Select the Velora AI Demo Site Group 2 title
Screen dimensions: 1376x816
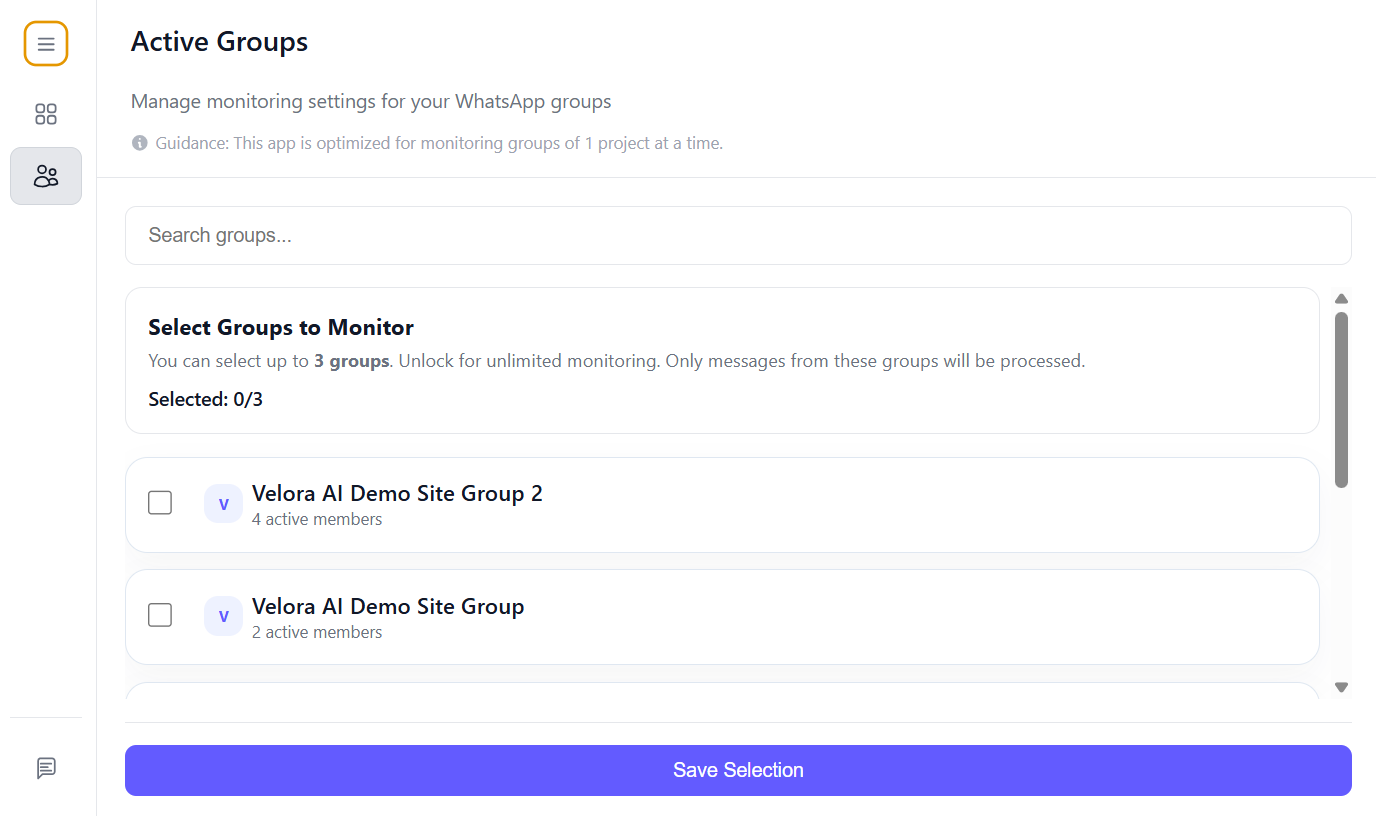click(x=397, y=493)
